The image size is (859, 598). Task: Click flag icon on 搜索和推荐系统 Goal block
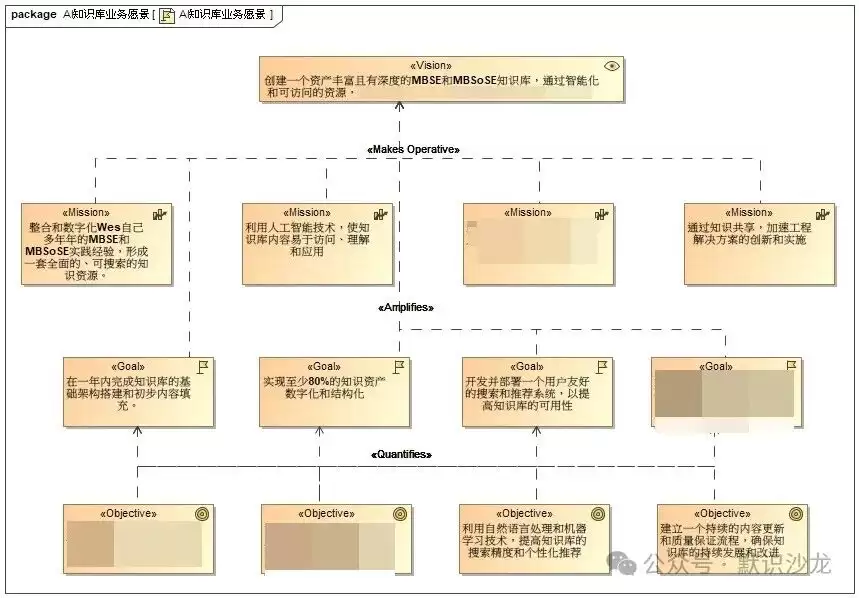click(602, 367)
